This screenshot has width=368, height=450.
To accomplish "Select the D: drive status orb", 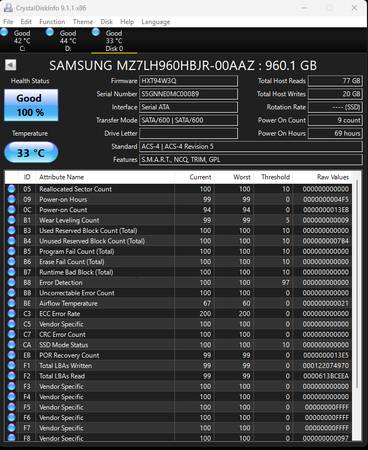I will [x=50, y=32].
